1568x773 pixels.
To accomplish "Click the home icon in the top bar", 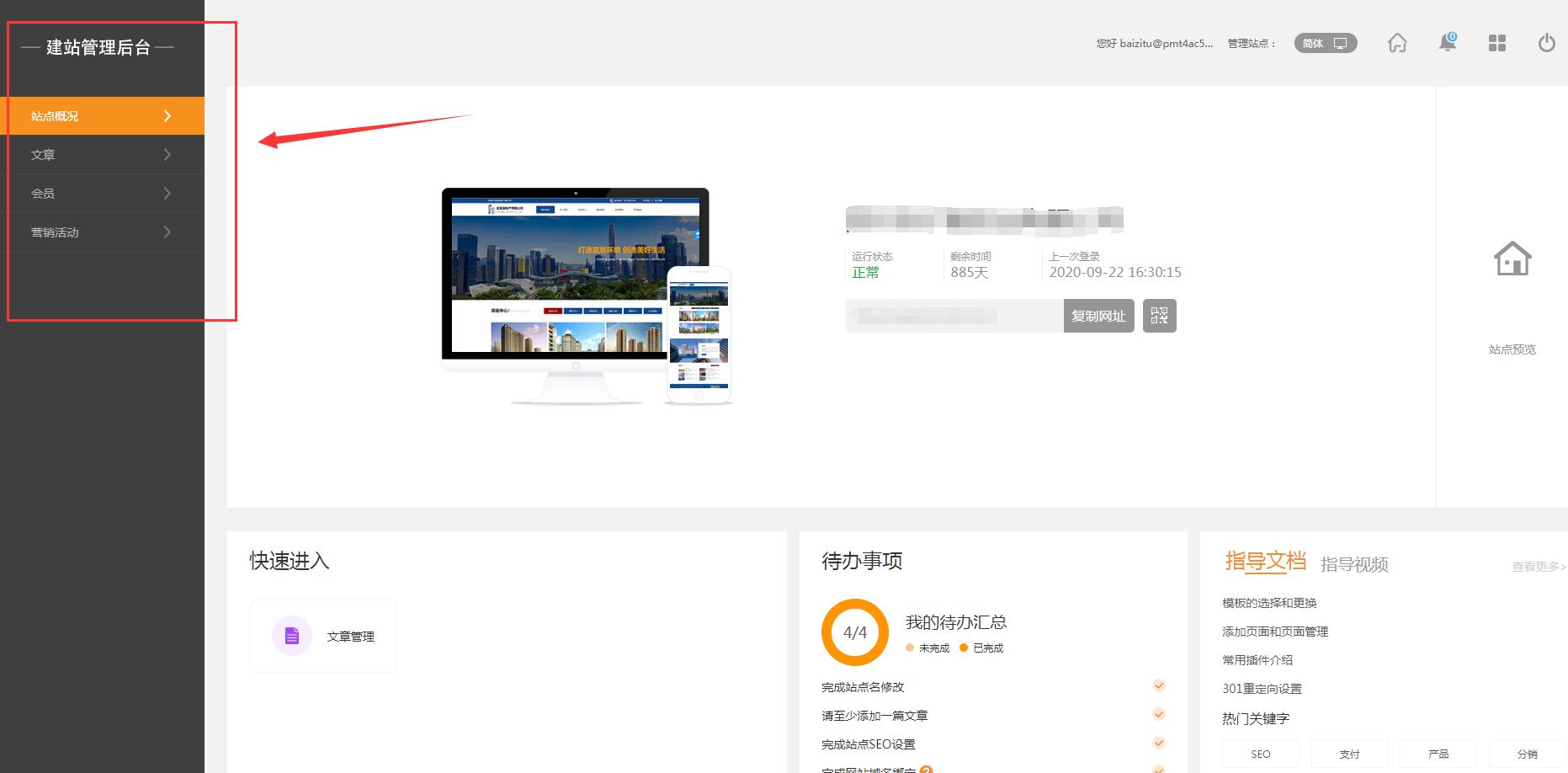I will tap(1397, 43).
